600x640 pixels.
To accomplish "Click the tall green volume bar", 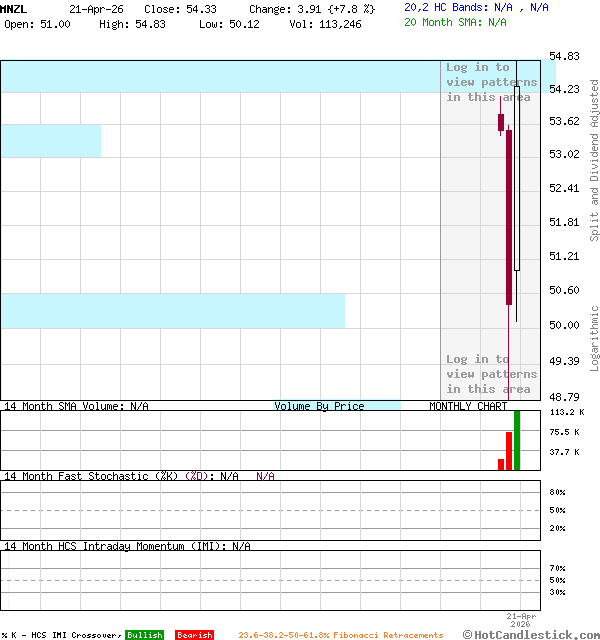I will [517, 439].
